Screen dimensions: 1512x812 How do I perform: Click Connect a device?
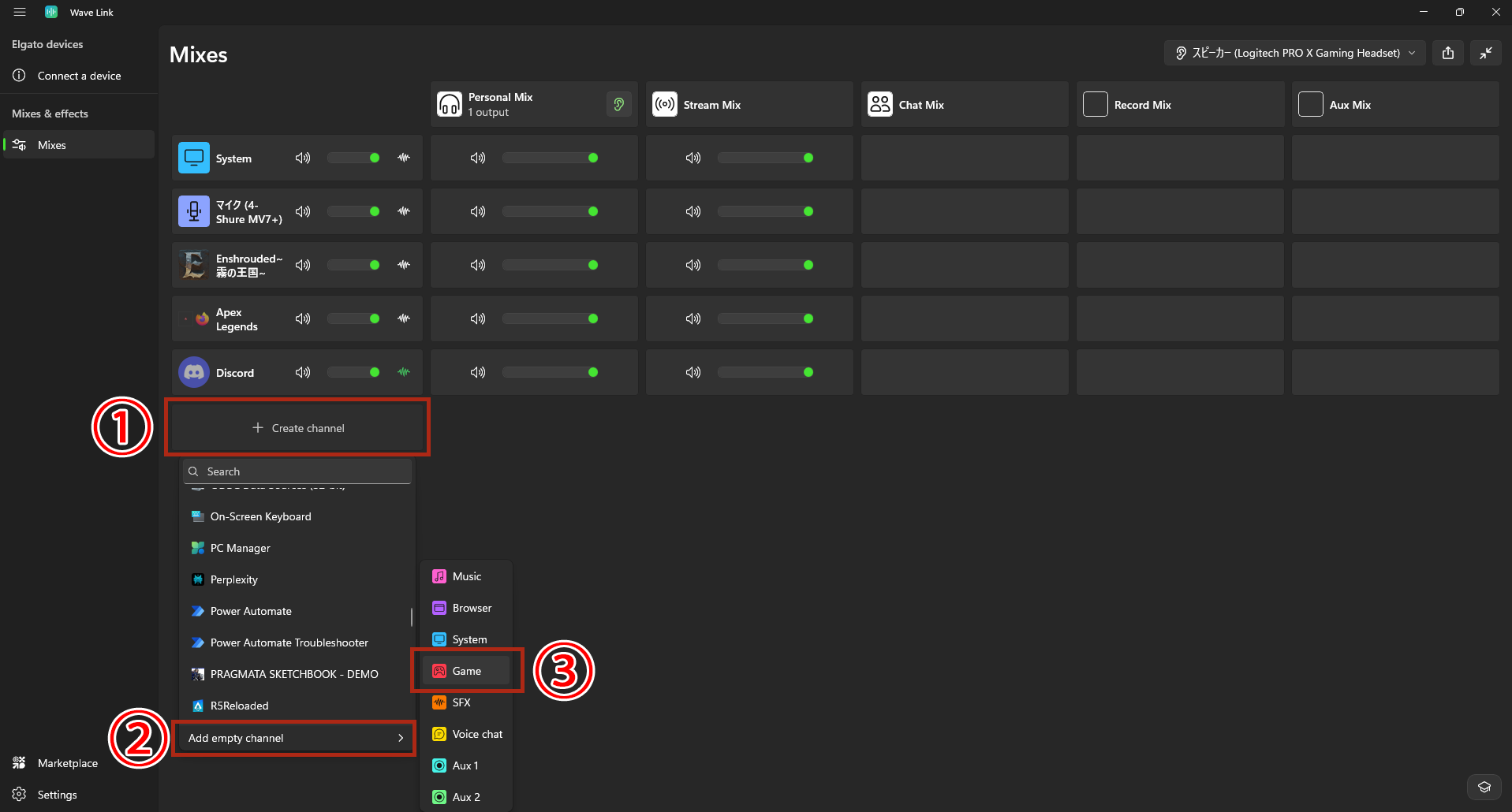point(79,76)
